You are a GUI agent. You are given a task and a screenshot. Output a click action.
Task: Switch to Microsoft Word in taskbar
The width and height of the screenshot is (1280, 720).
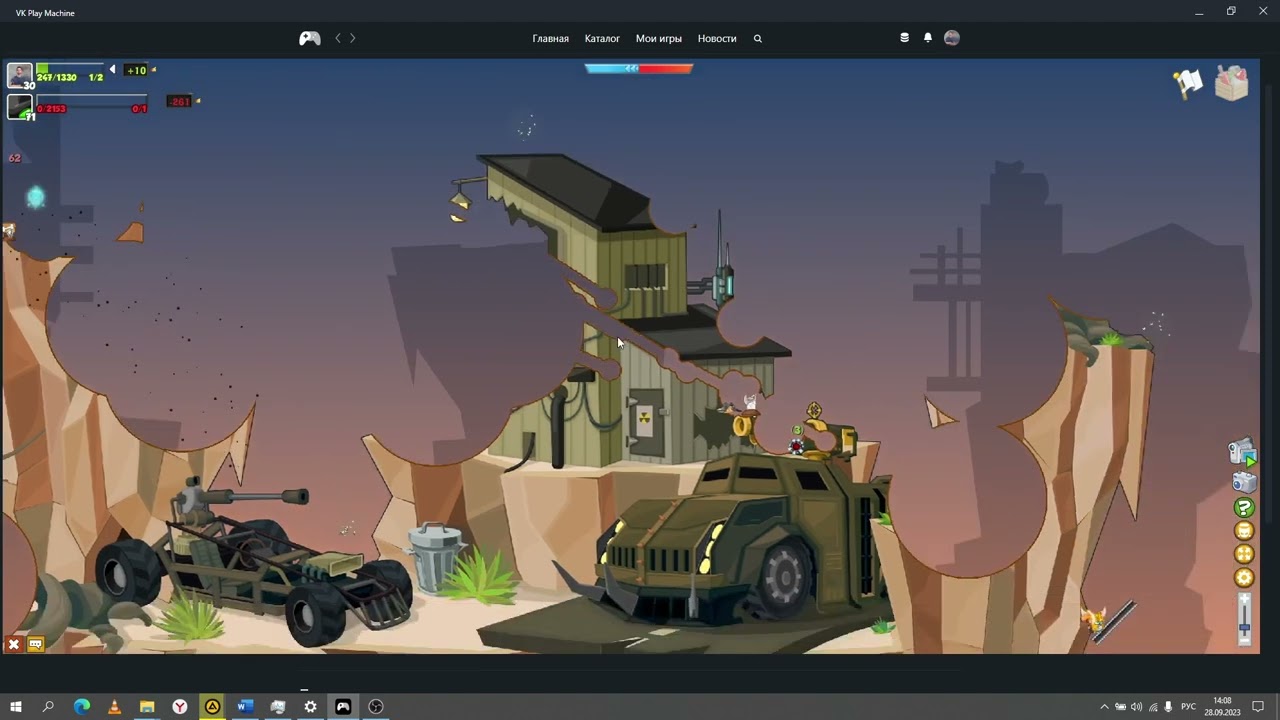pyautogui.click(x=245, y=707)
